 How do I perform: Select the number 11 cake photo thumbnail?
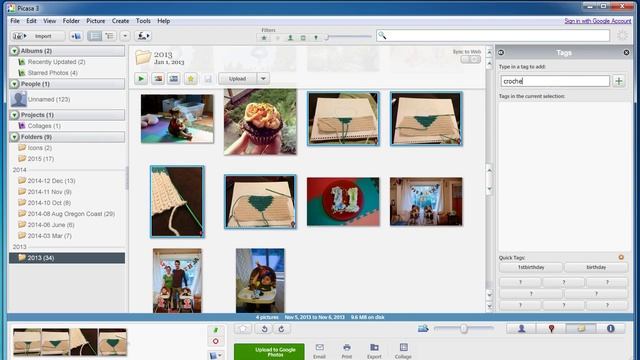343,202
